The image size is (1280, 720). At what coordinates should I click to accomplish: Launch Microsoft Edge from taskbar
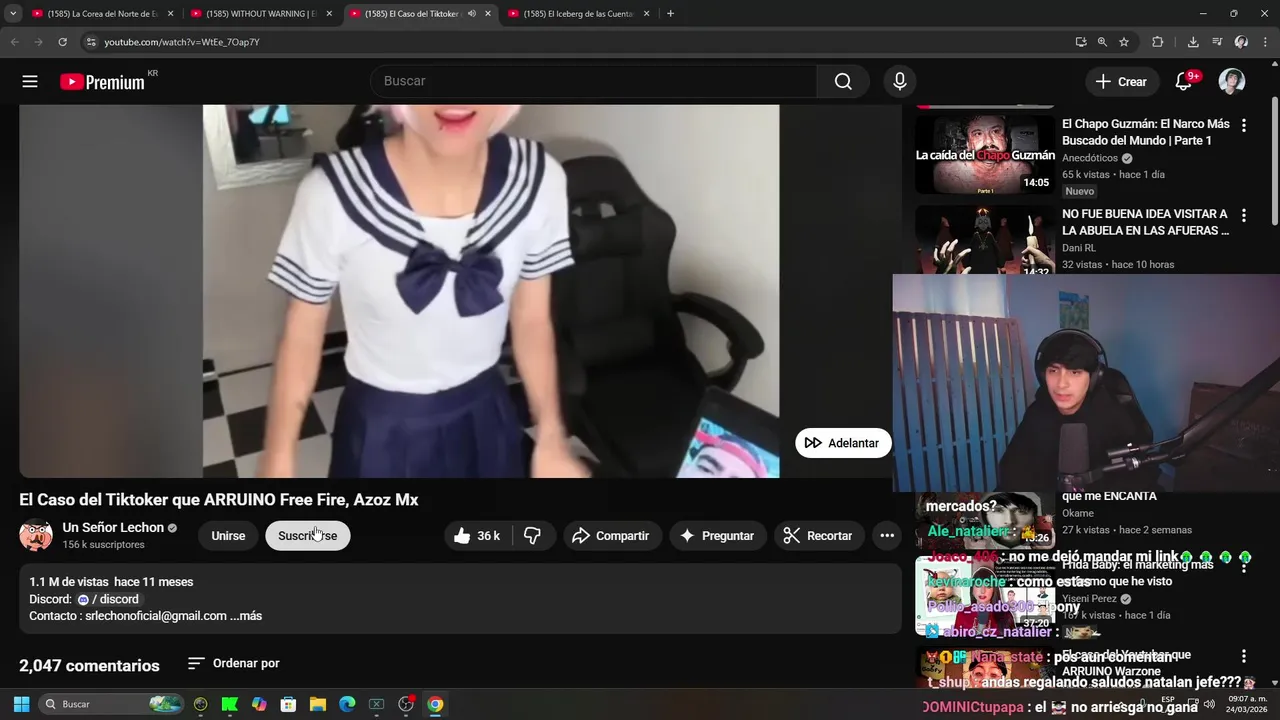347,704
